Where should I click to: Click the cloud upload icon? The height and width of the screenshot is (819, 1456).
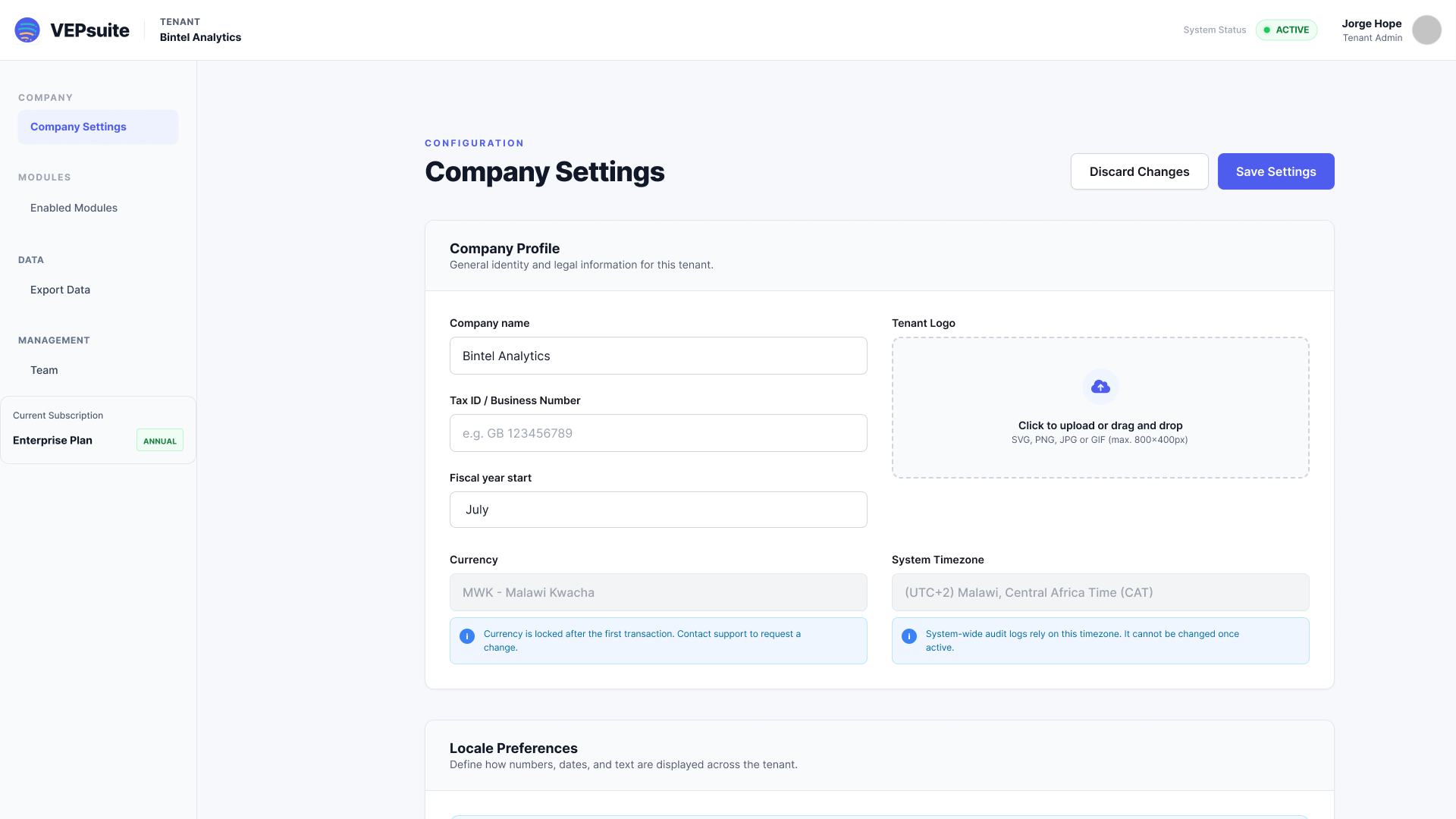[x=1100, y=388]
